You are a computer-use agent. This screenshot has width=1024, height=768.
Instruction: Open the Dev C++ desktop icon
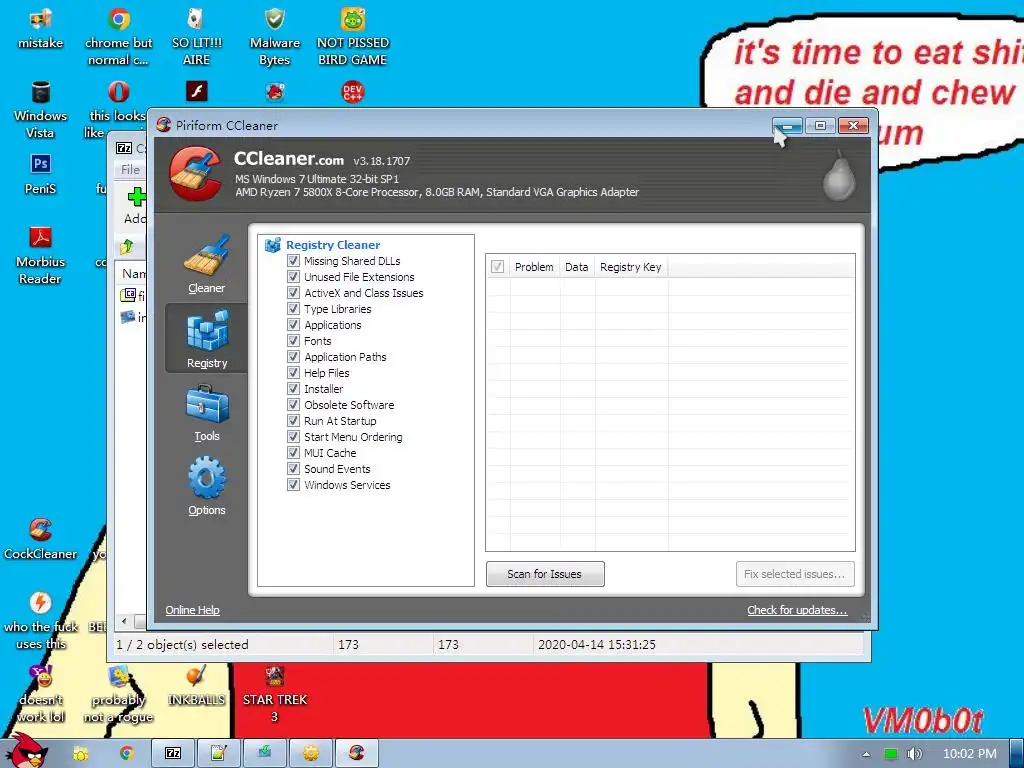click(x=353, y=91)
